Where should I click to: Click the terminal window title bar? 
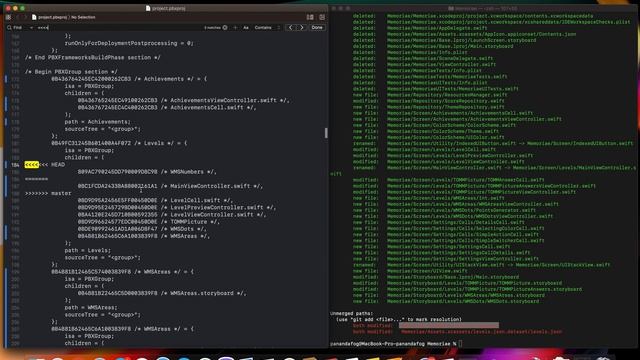point(484,8)
